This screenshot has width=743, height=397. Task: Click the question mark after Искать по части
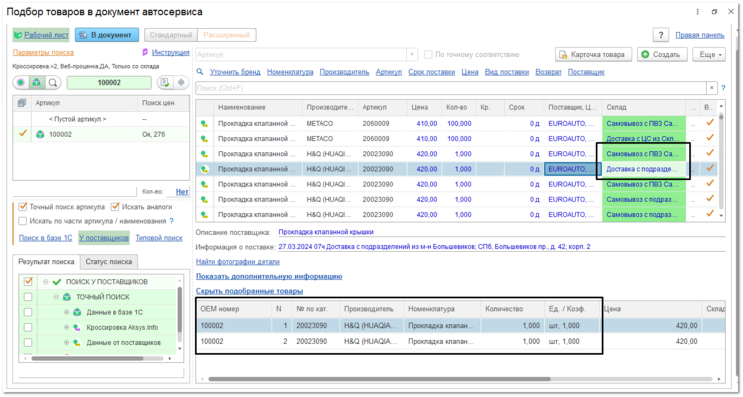coord(172,221)
